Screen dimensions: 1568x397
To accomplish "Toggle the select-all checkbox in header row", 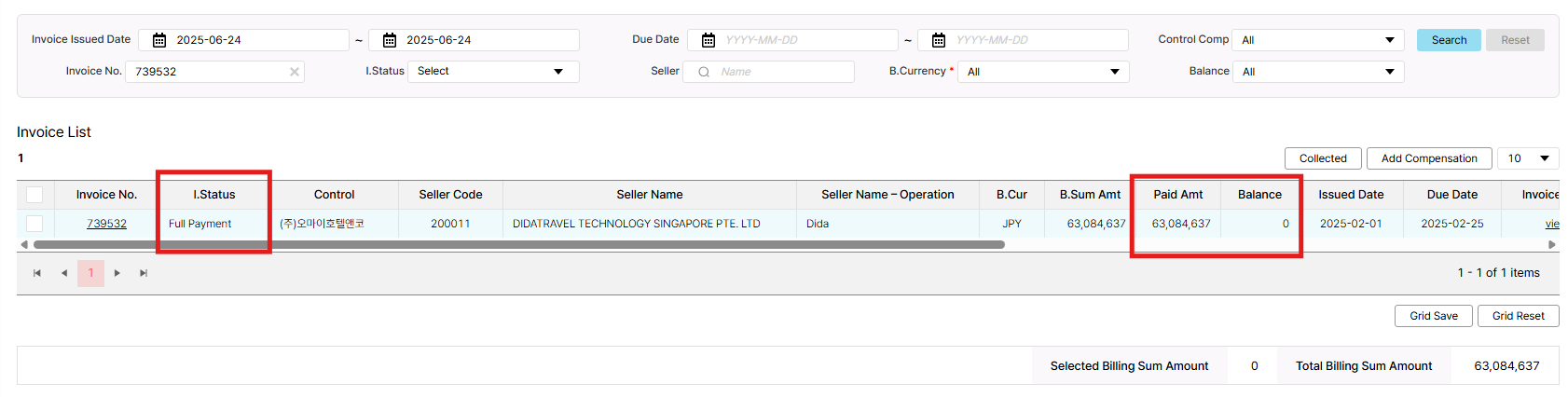I will [x=34, y=195].
